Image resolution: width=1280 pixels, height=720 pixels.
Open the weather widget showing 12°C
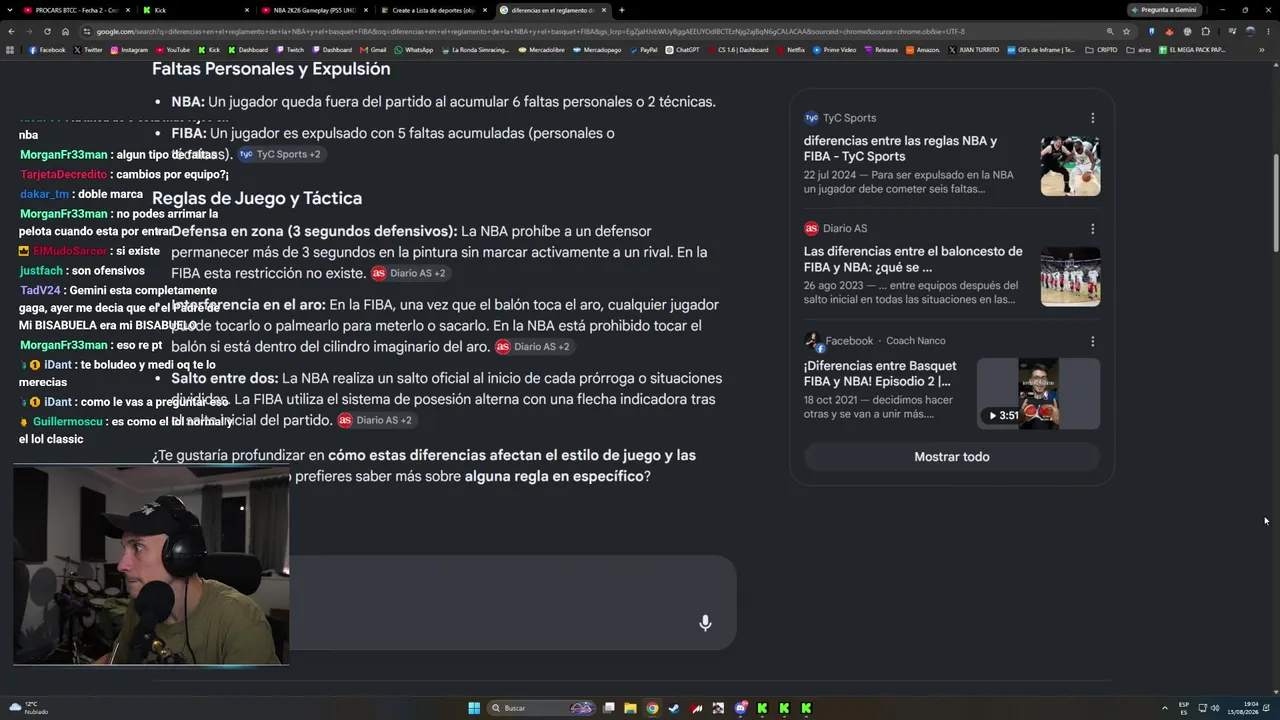pos(30,708)
